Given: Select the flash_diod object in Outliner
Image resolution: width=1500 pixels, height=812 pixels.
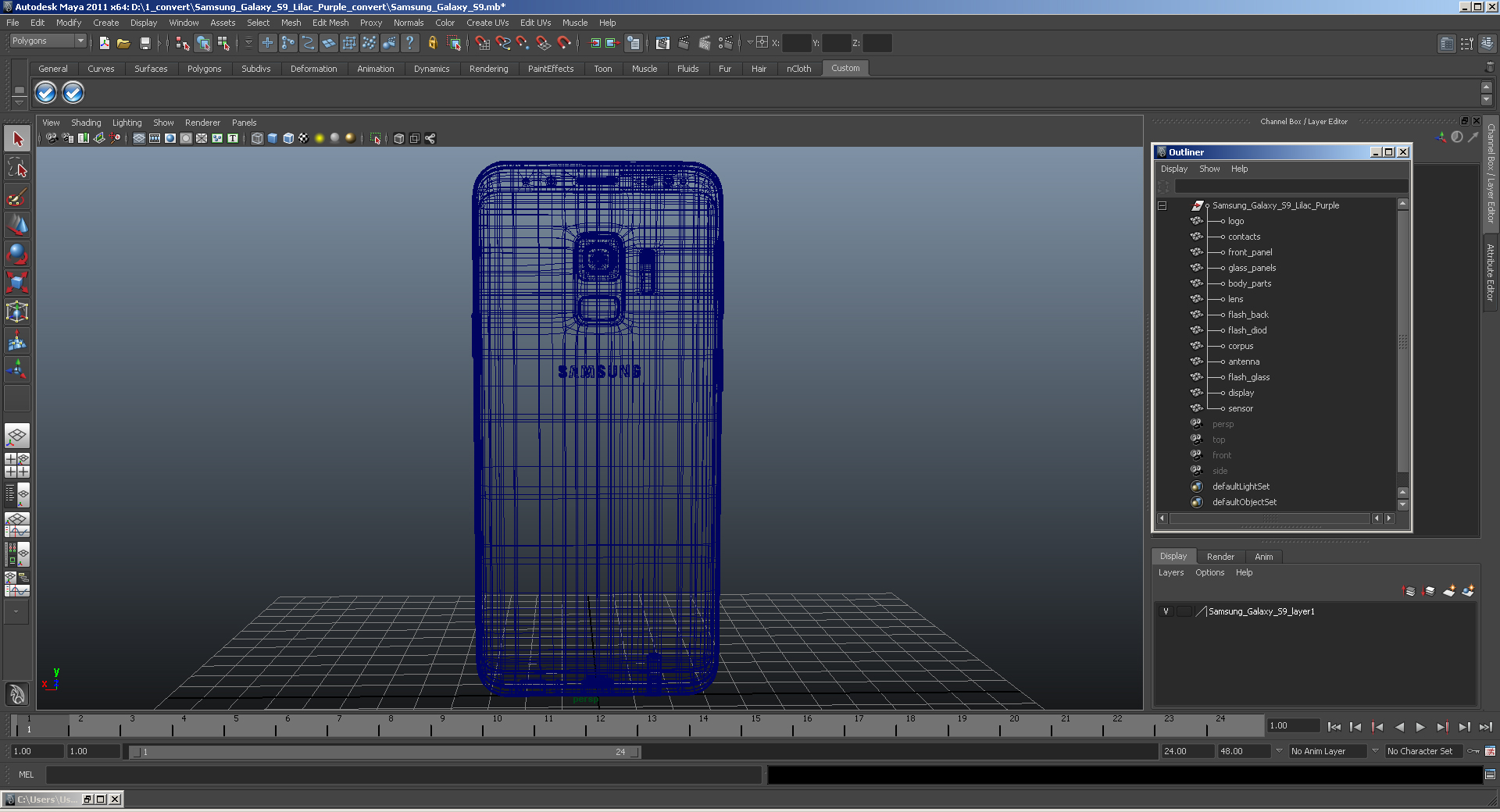Looking at the screenshot, I should pyautogui.click(x=1247, y=330).
